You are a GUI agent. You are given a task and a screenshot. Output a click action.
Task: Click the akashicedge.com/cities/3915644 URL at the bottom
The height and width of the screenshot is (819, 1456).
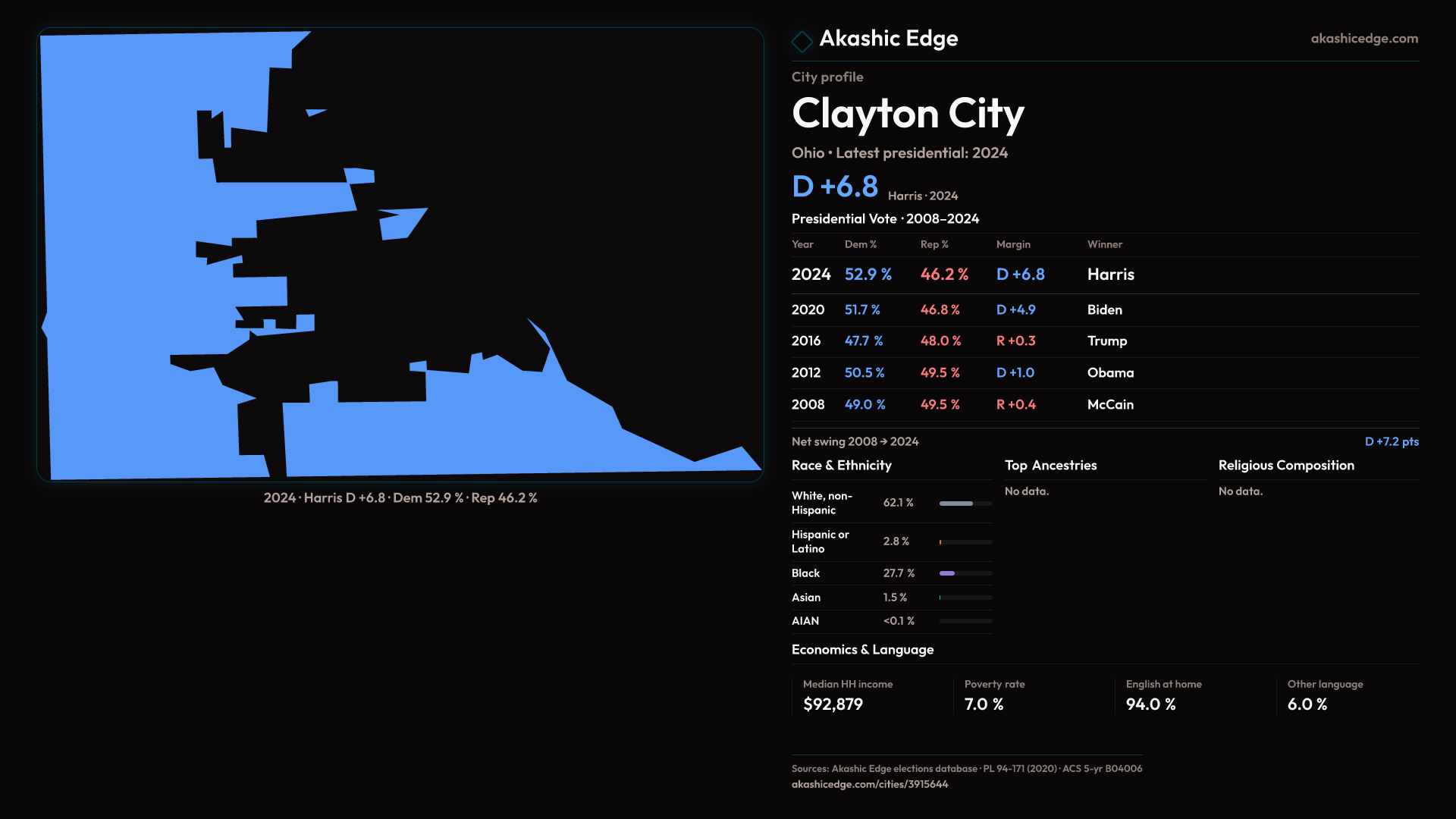(x=869, y=784)
